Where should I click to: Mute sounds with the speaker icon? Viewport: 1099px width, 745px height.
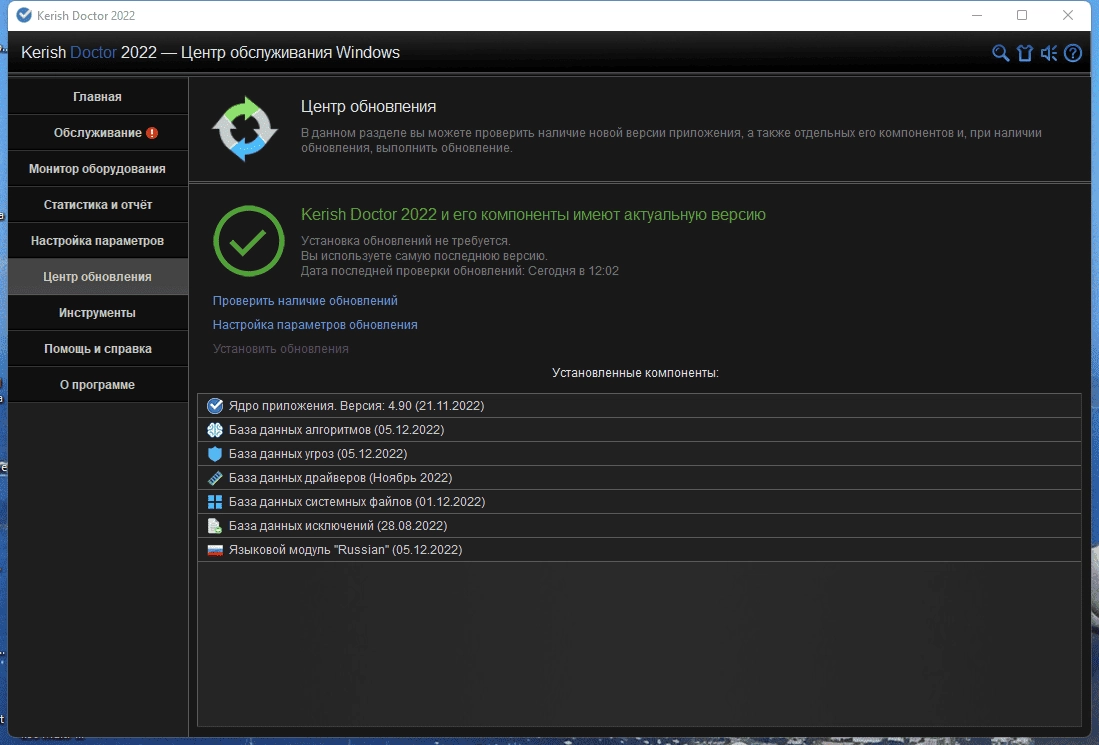1049,53
